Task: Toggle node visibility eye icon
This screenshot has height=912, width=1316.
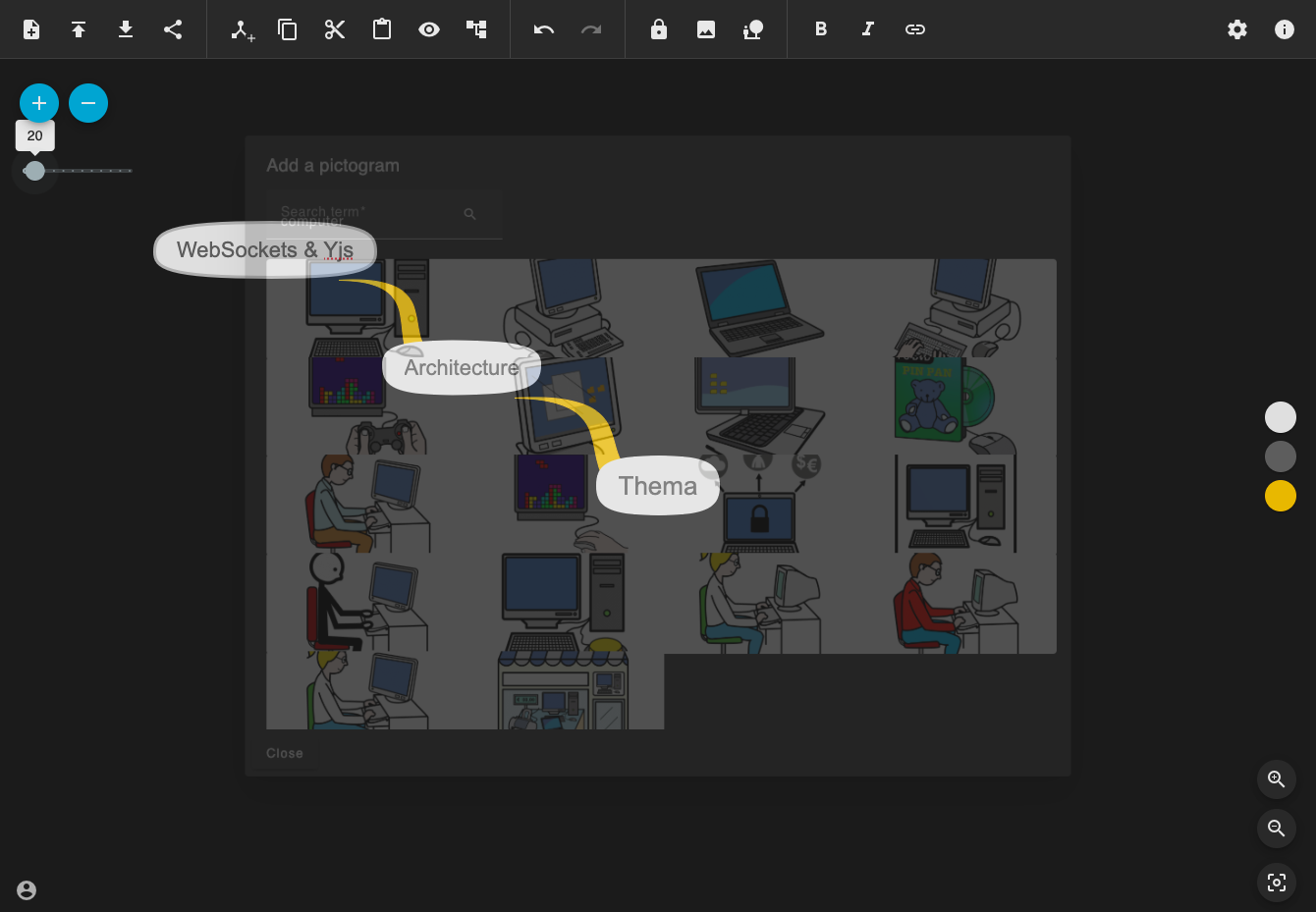Action: click(429, 29)
